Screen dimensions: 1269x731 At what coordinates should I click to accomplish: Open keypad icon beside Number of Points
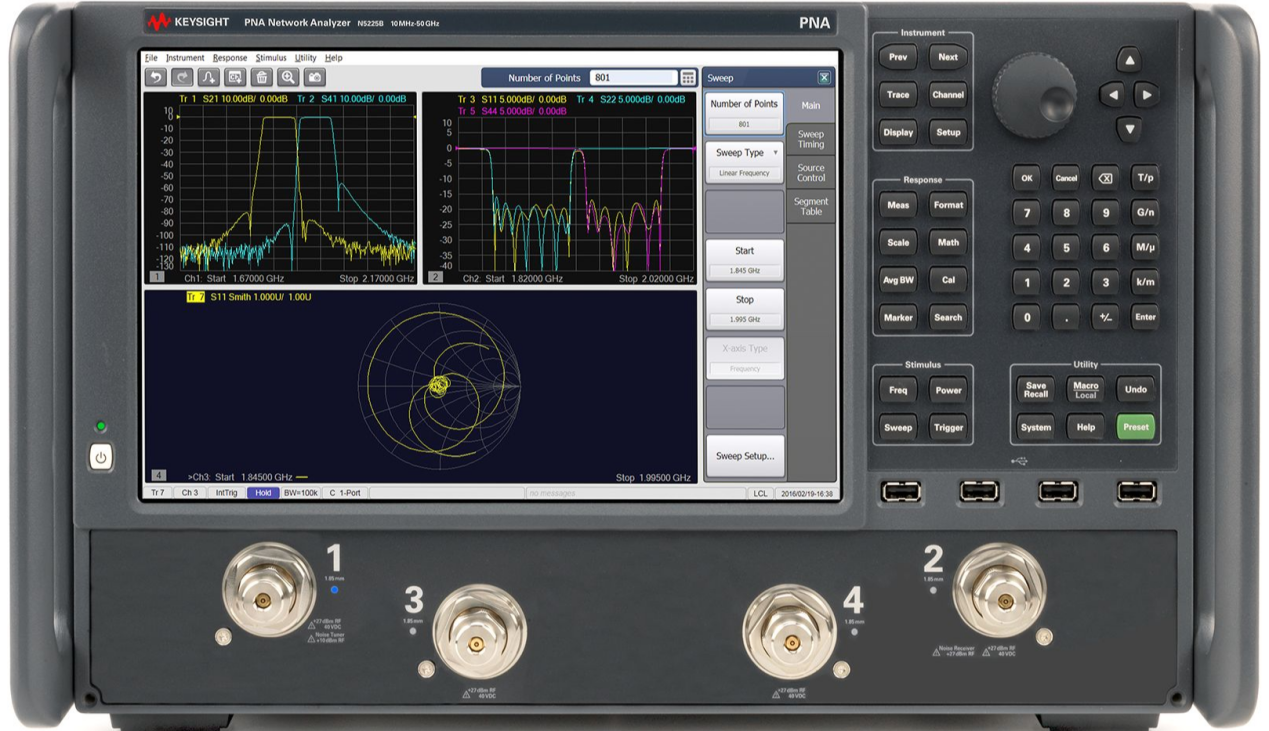[688, 78]
